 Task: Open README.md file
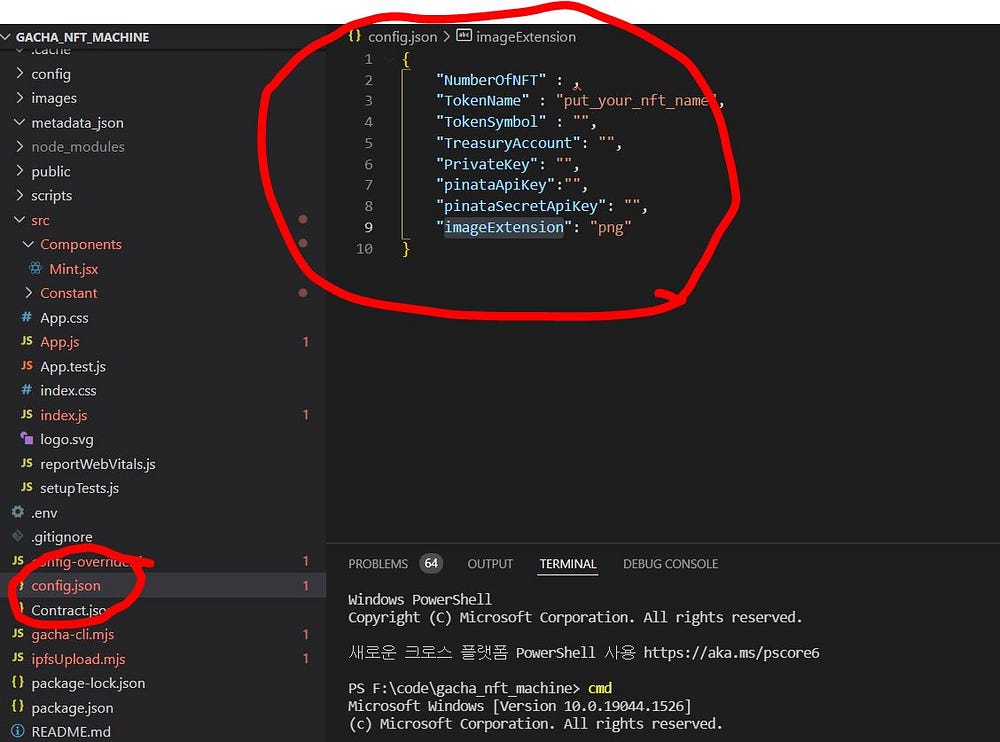[71, 732]
